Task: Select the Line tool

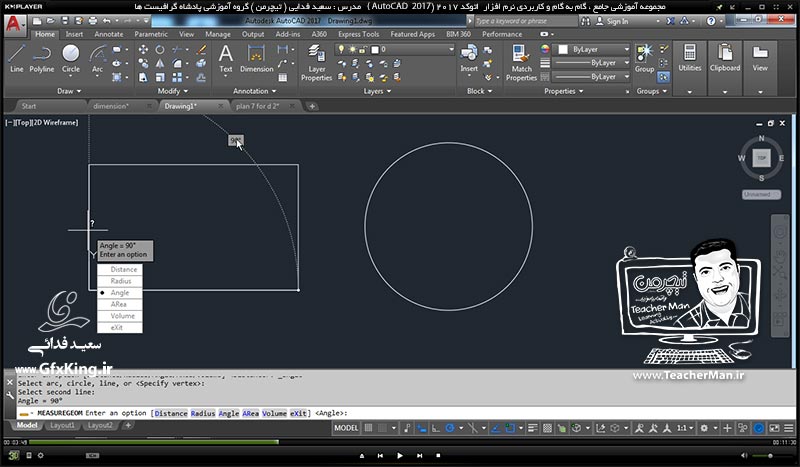Action: [16, 58]
